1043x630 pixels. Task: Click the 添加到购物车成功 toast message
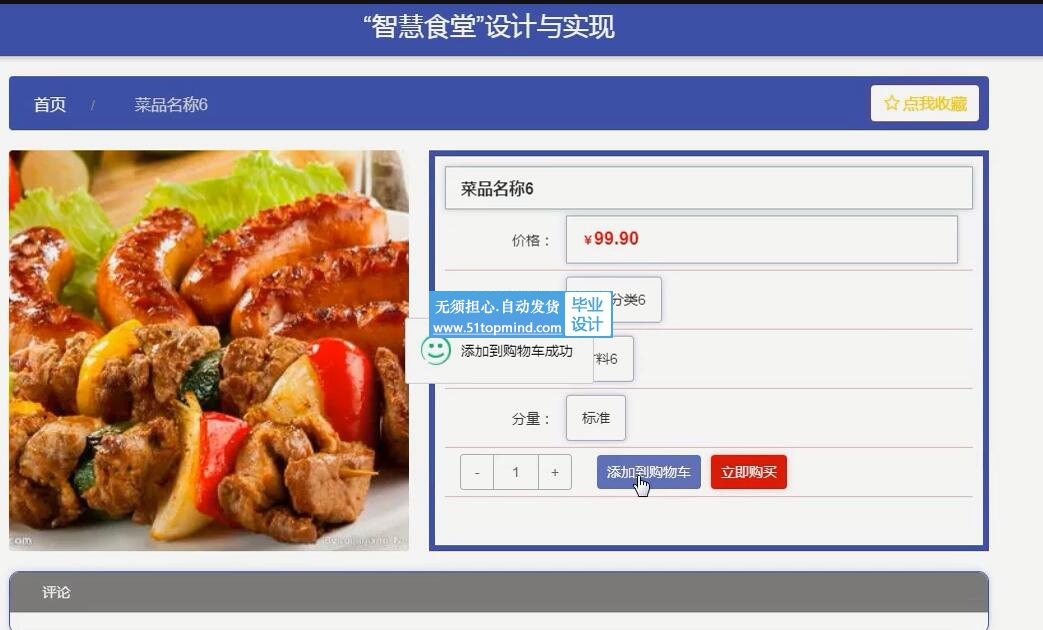[x=499, y=351]
